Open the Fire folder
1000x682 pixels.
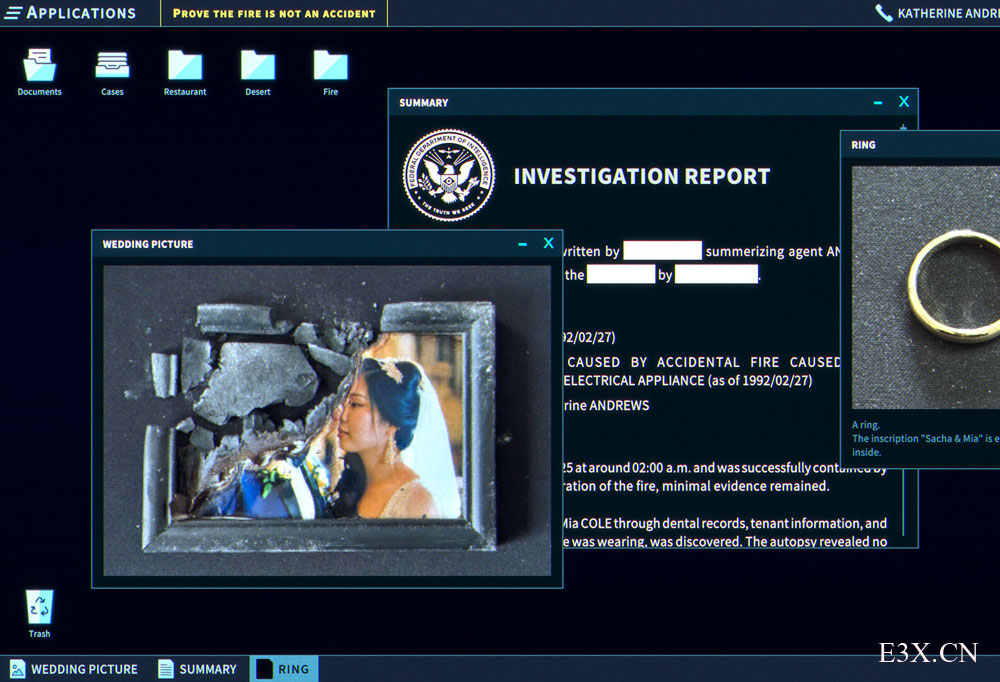[330, 73]
